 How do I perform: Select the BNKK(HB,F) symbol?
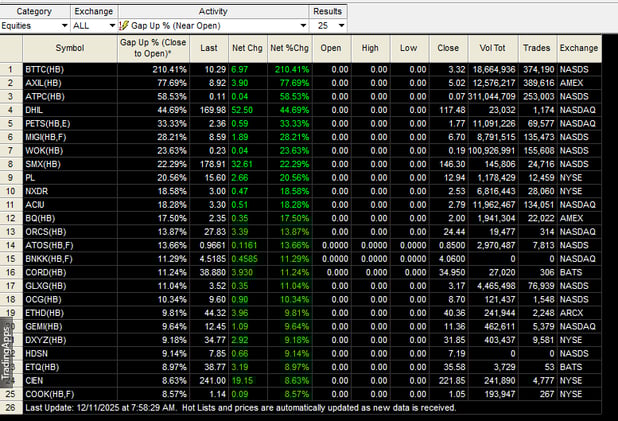pyautogui.click(x=49, y=259)
